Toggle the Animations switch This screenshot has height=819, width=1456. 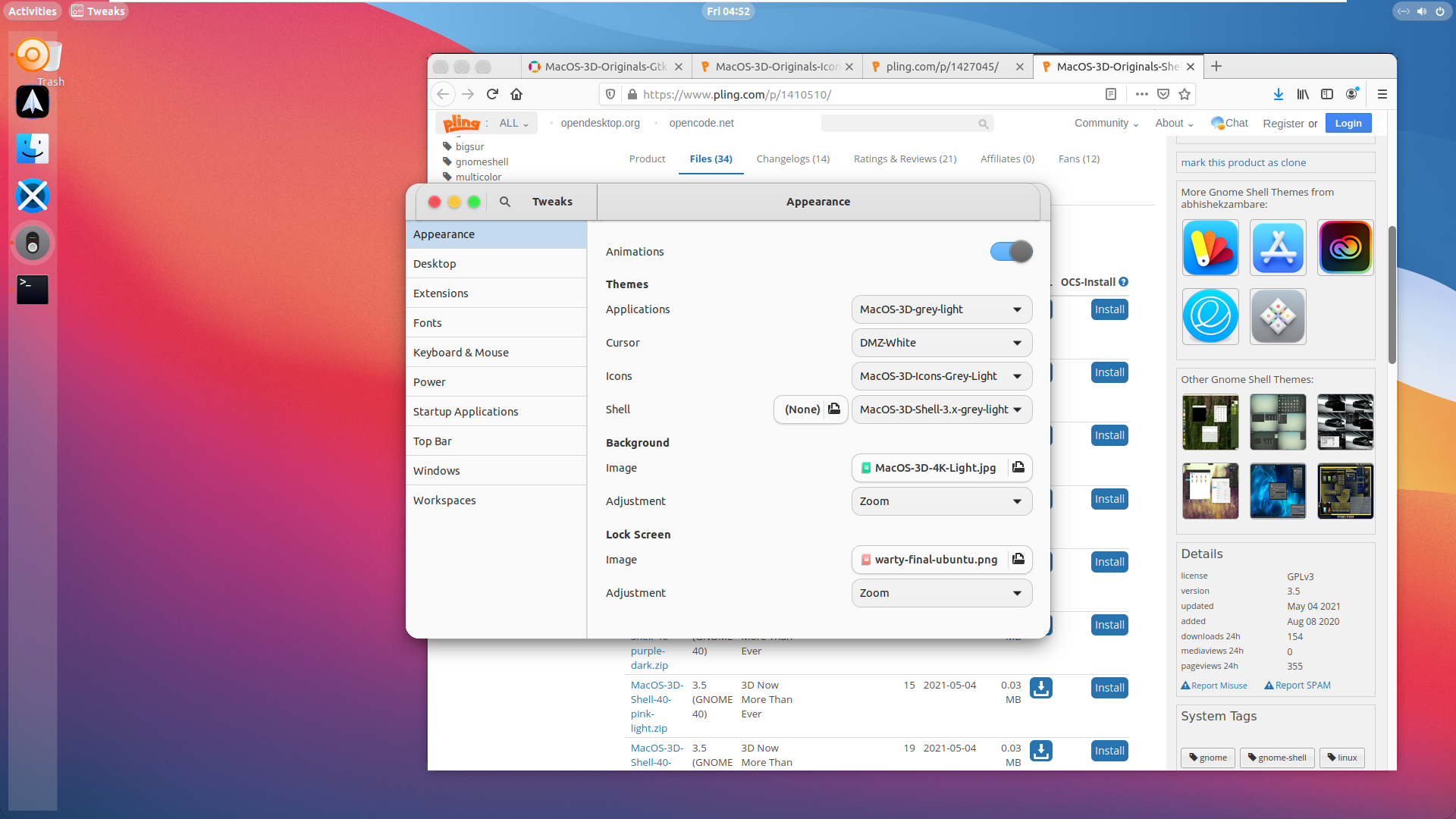pos(1011,252)
